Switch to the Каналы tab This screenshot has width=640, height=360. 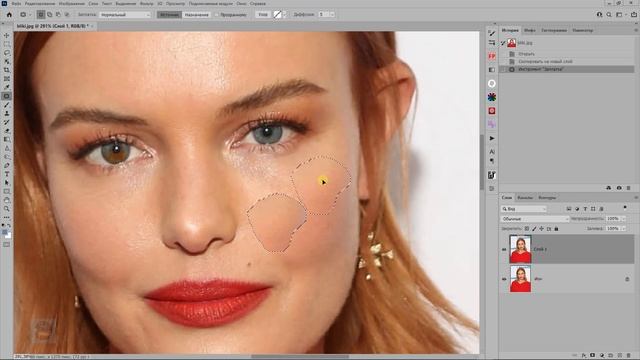(525, 198)
